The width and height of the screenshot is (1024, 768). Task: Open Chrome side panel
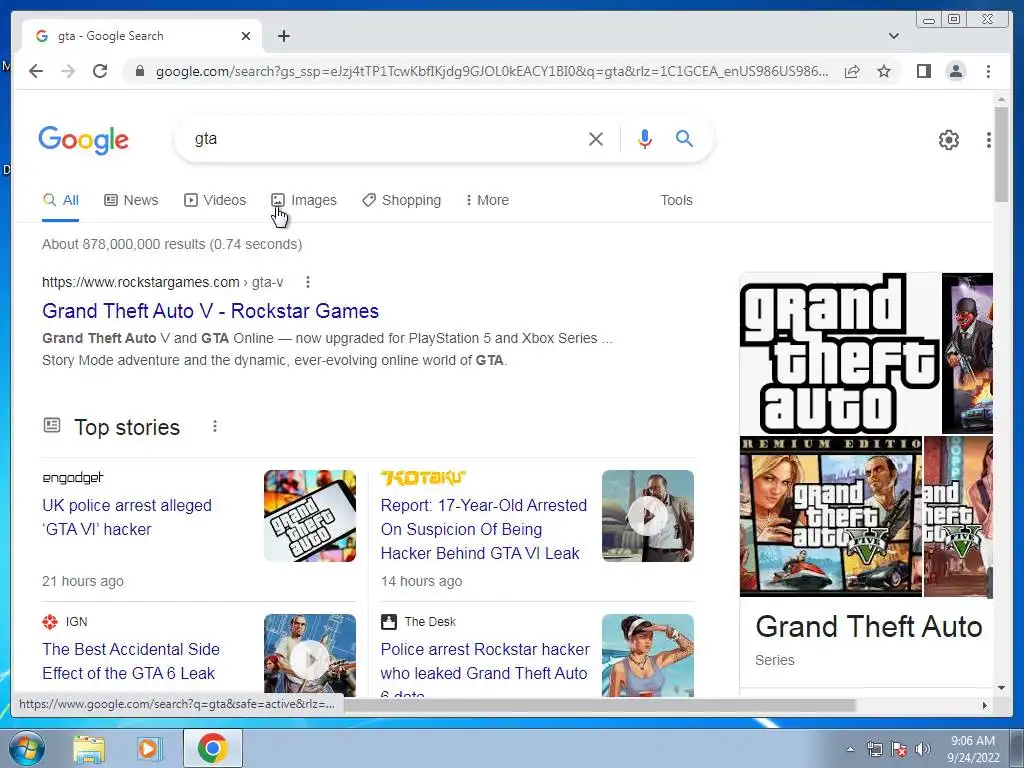point(923,71)
